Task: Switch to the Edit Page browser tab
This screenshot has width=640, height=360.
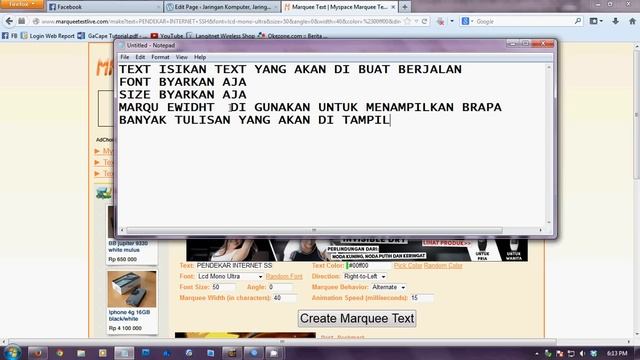Action: 222,7
